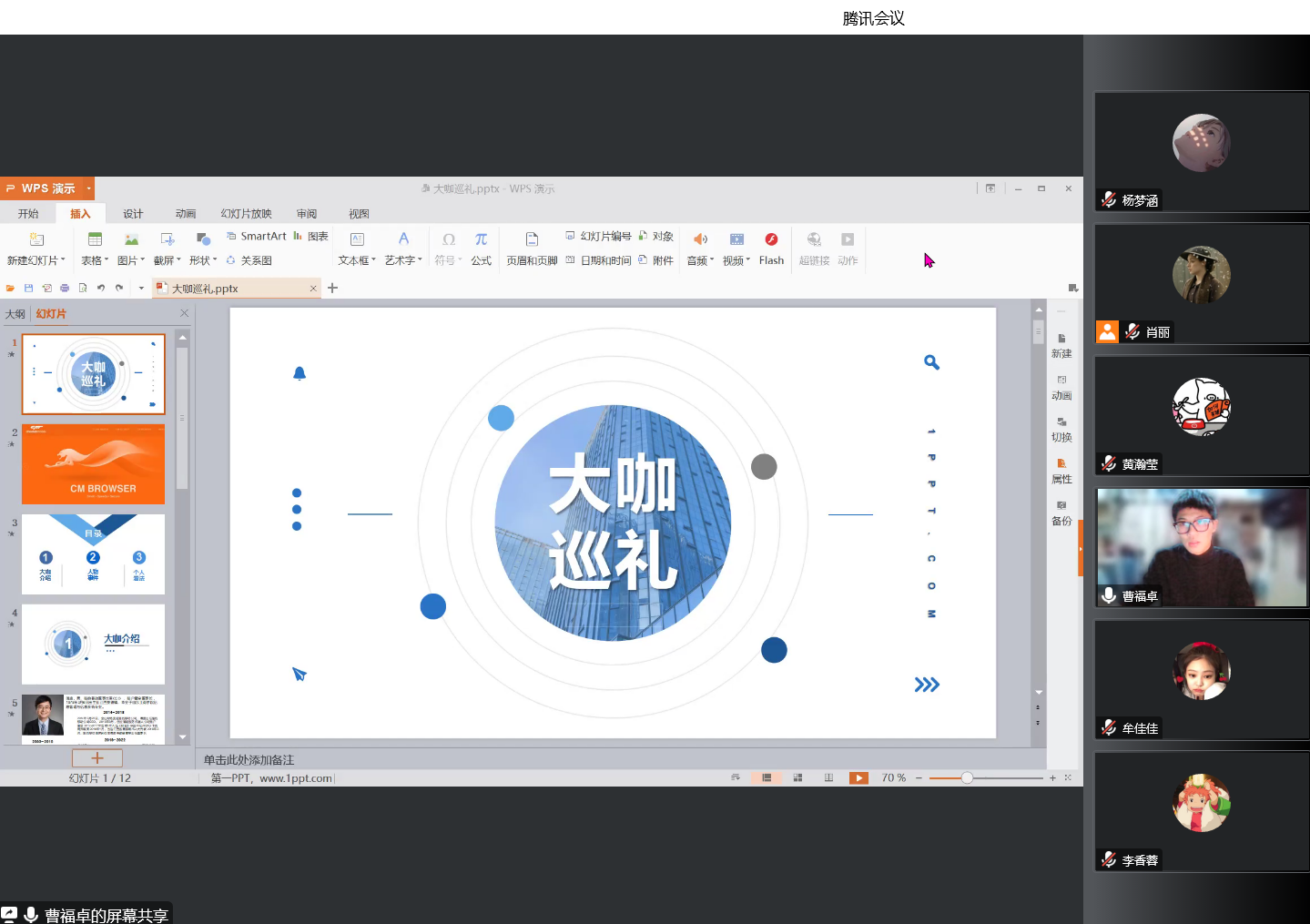Click the 表格 table icon

point(95,239)
